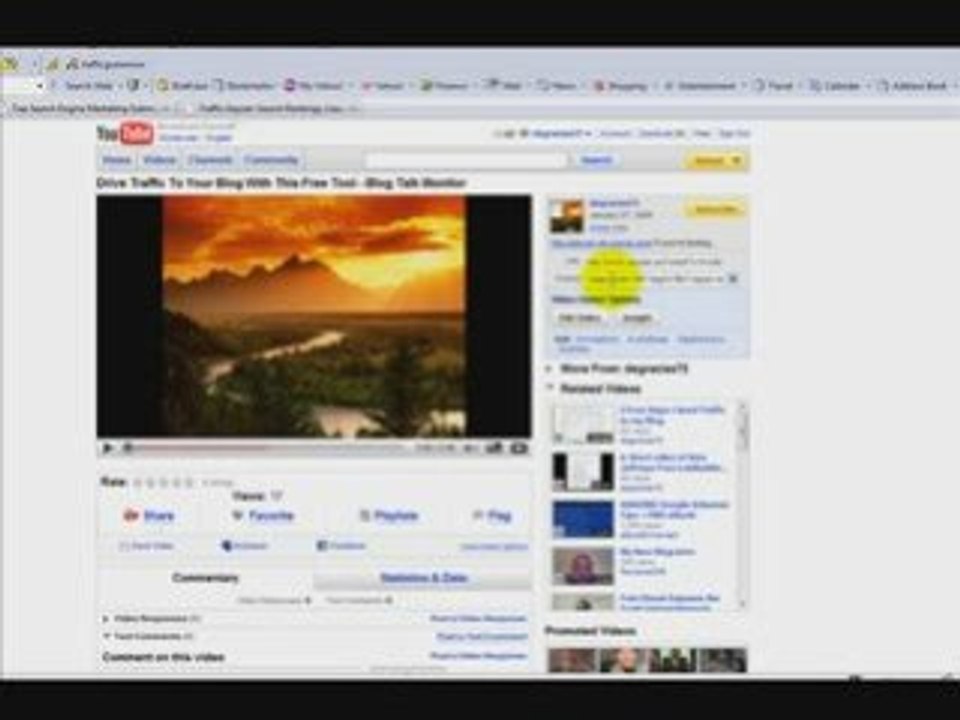
Task: Expand More From section triangle
Action: 549,369
